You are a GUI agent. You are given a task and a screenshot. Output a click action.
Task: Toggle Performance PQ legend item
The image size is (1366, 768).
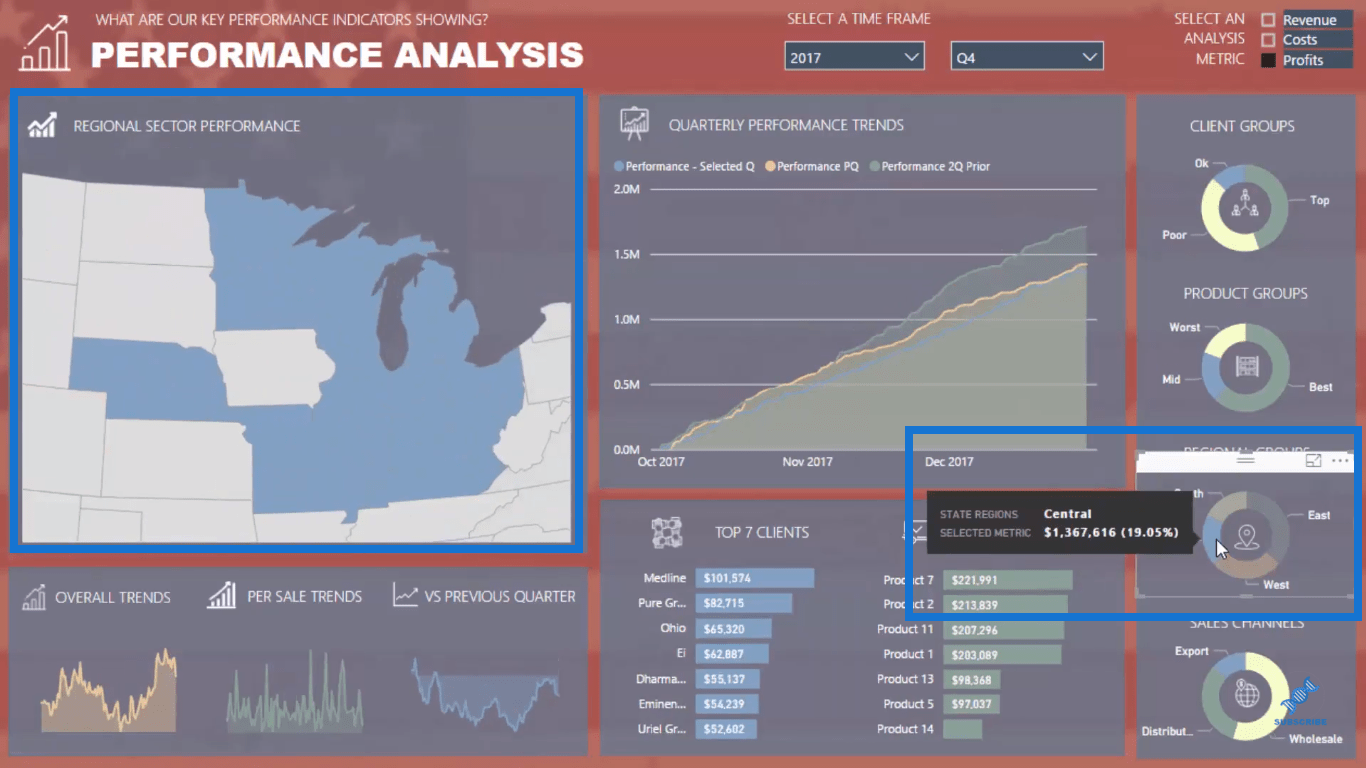point(812,166)
